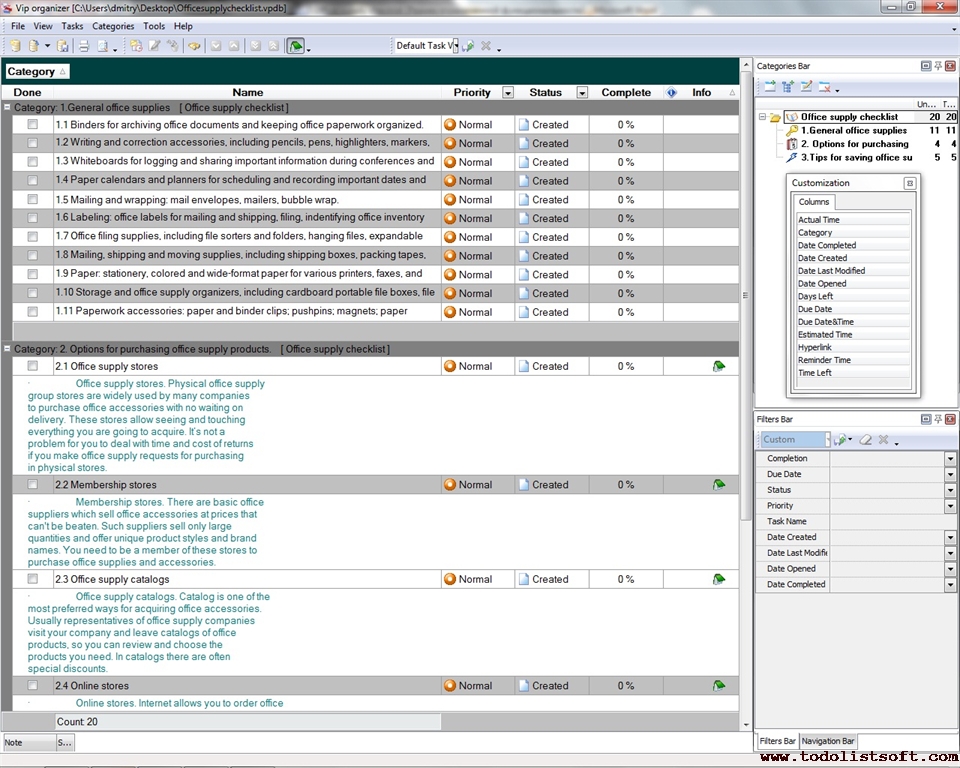Open the Categories menu
This screenshot has height=768, width=960.
(113, 26)
